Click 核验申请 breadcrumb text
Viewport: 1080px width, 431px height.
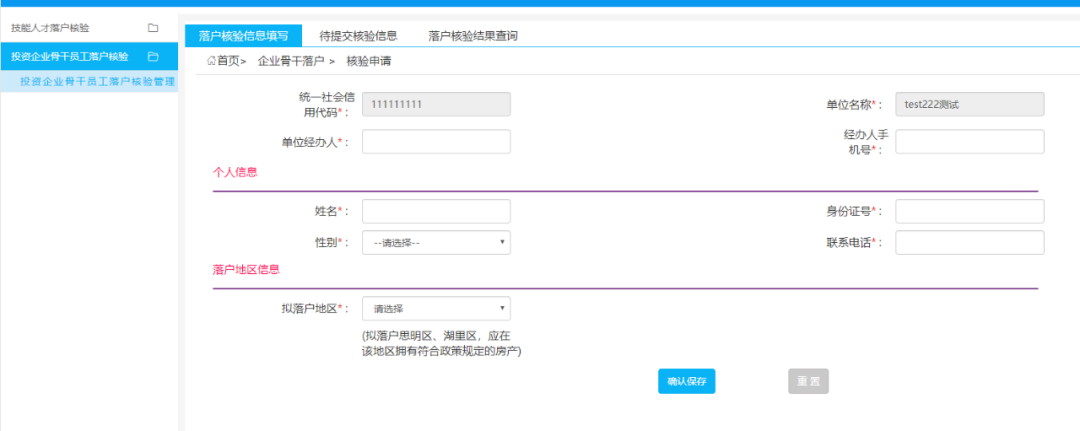tap(369, 61)
